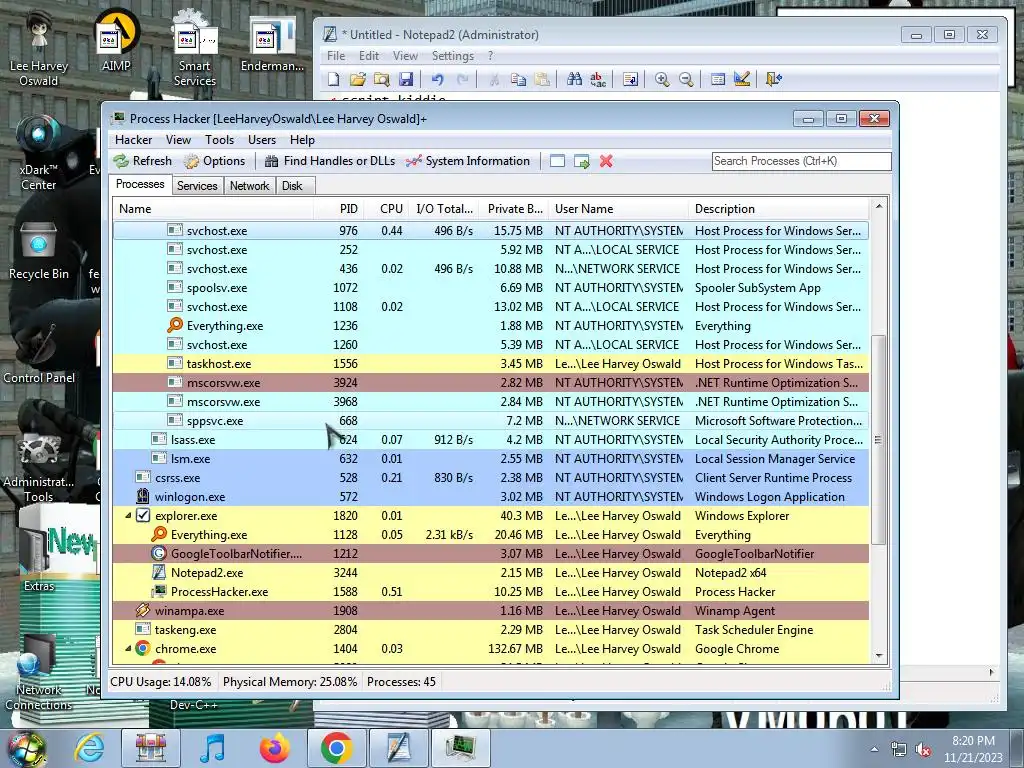
Task: Select the Lee Harvey Oswald desktop icon
Action: pos(39,49)
